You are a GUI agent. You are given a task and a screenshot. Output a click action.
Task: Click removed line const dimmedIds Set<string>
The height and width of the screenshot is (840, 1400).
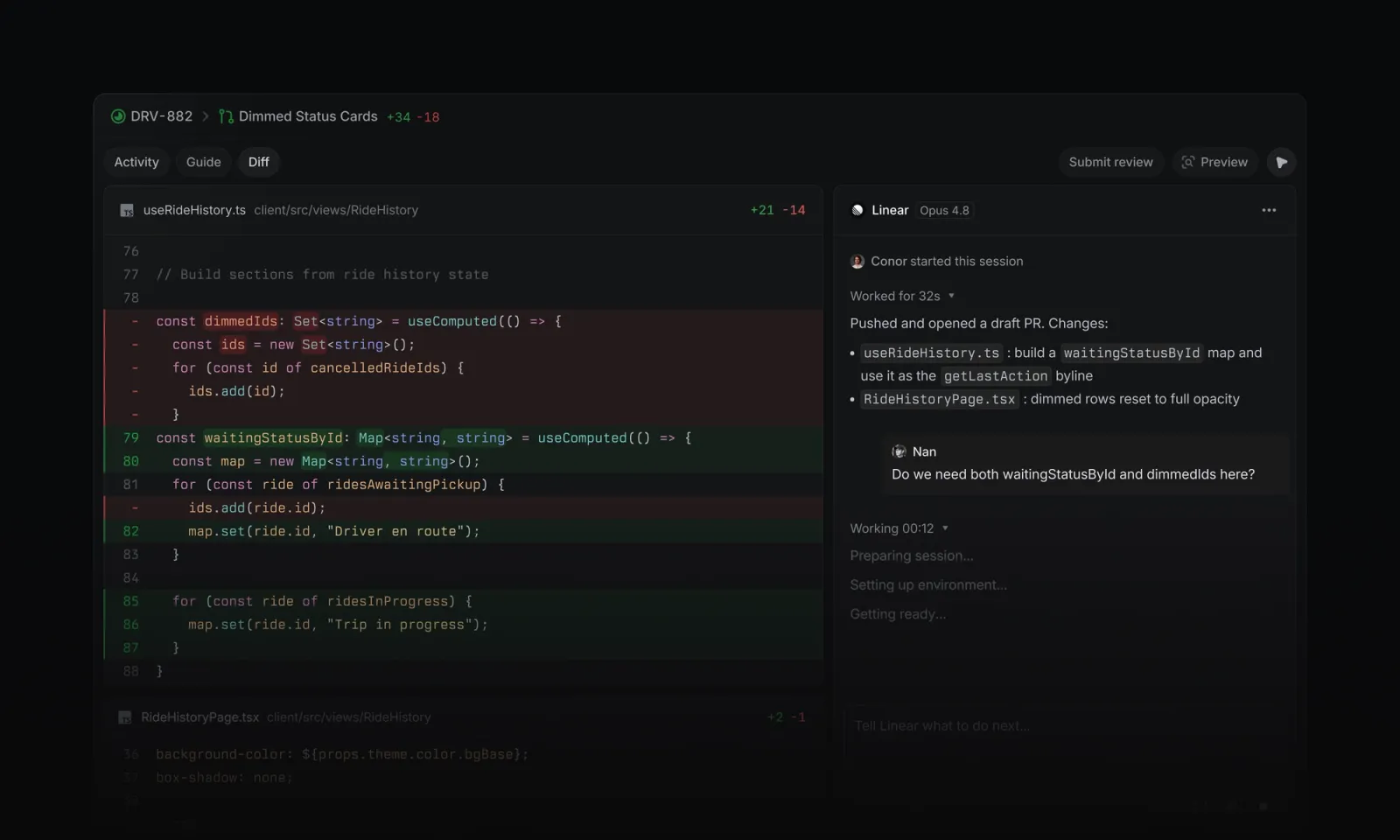[x=464, y=321]
